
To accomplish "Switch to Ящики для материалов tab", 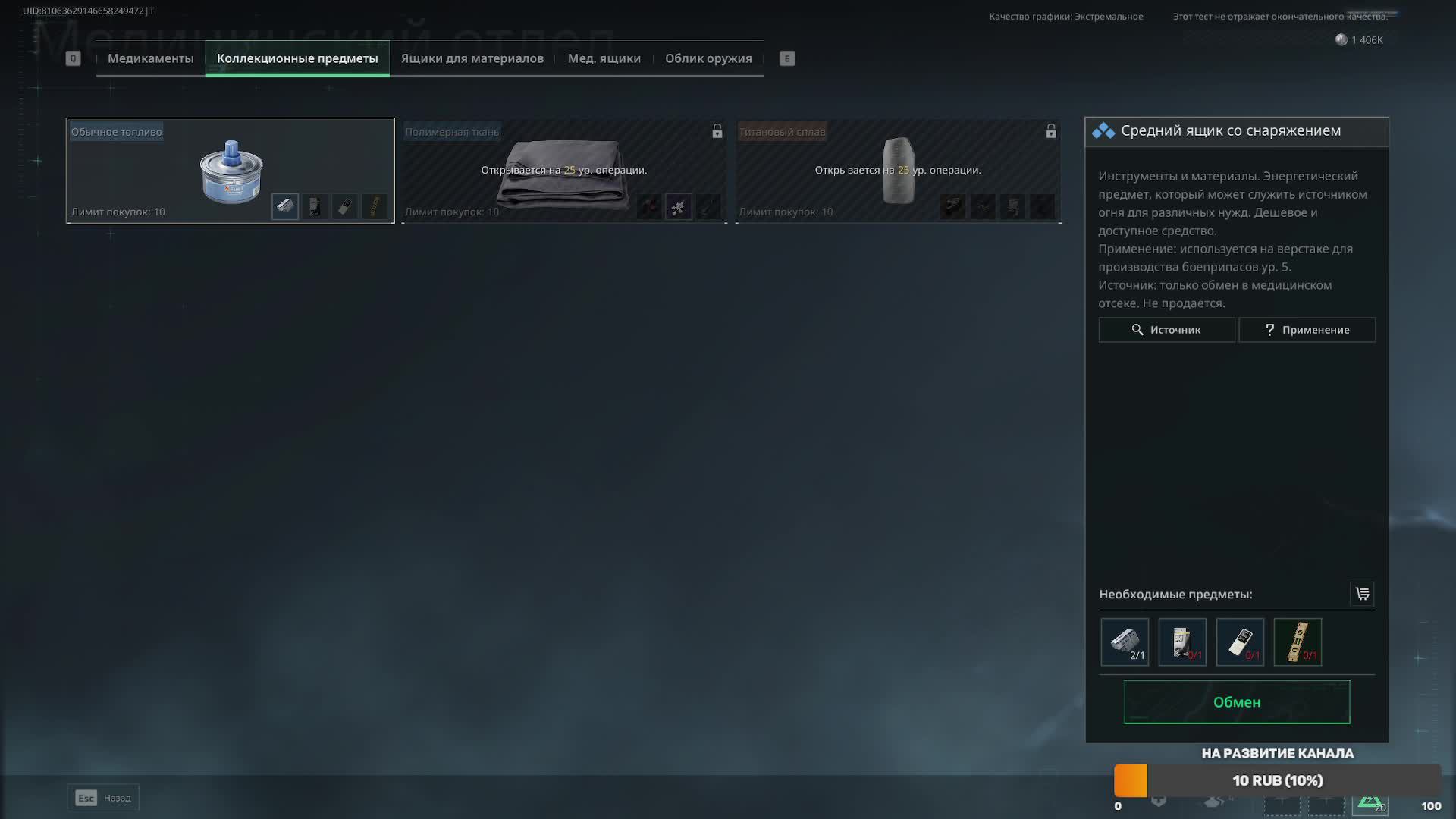I will pos(472,58).
